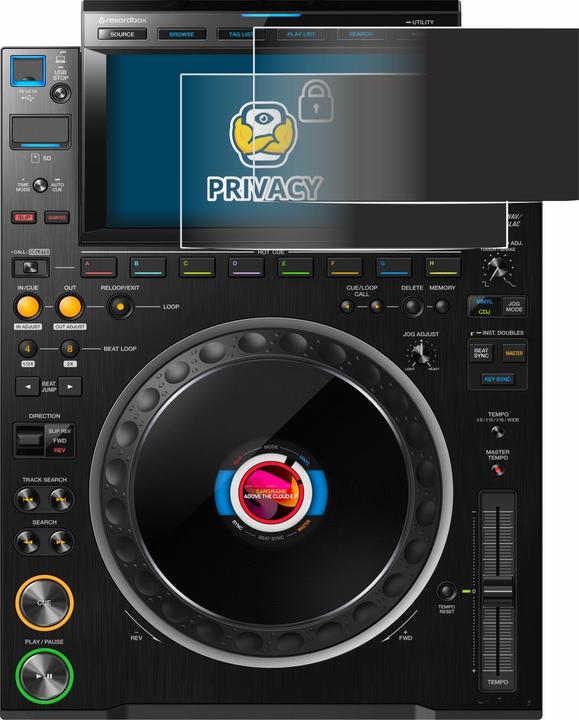Toggle the JOG MODE button
This screenshot has height=720, width=579.
513,306
